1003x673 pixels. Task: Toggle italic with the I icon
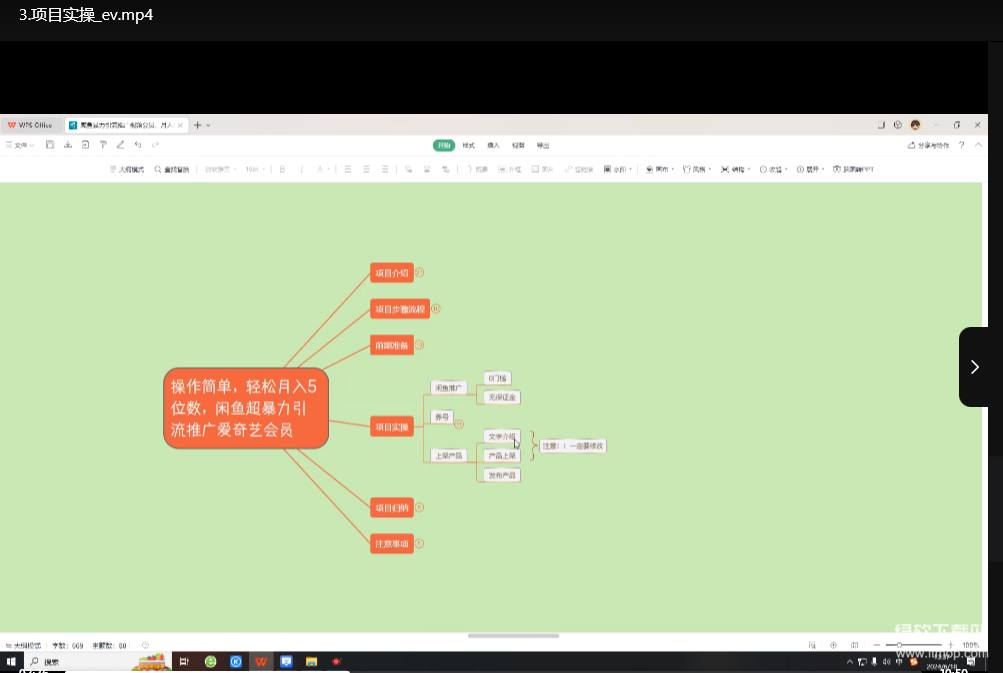(301, 170)
